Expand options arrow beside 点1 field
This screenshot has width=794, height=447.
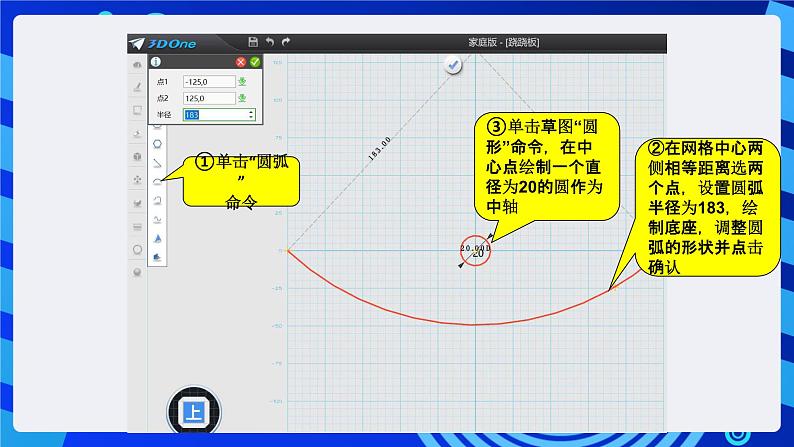tap(243, 81)
